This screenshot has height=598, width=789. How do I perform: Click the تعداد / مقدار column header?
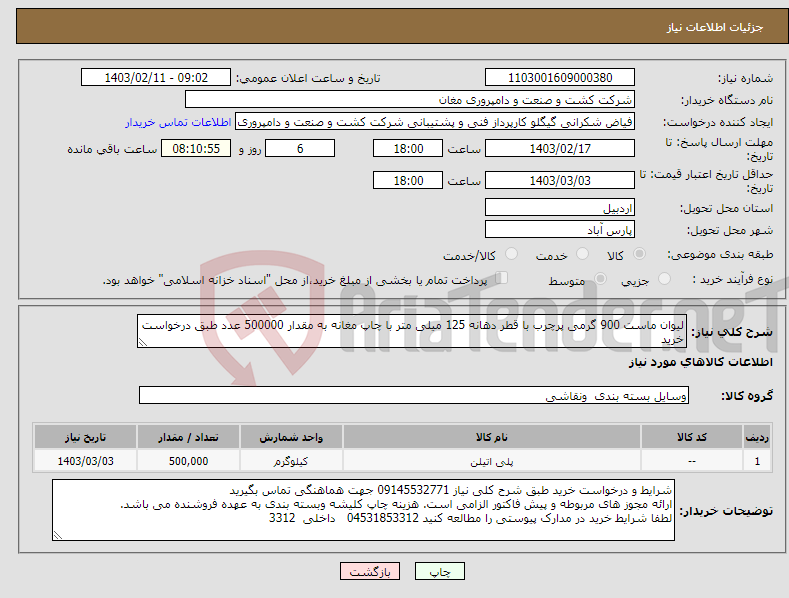[188, 437]
